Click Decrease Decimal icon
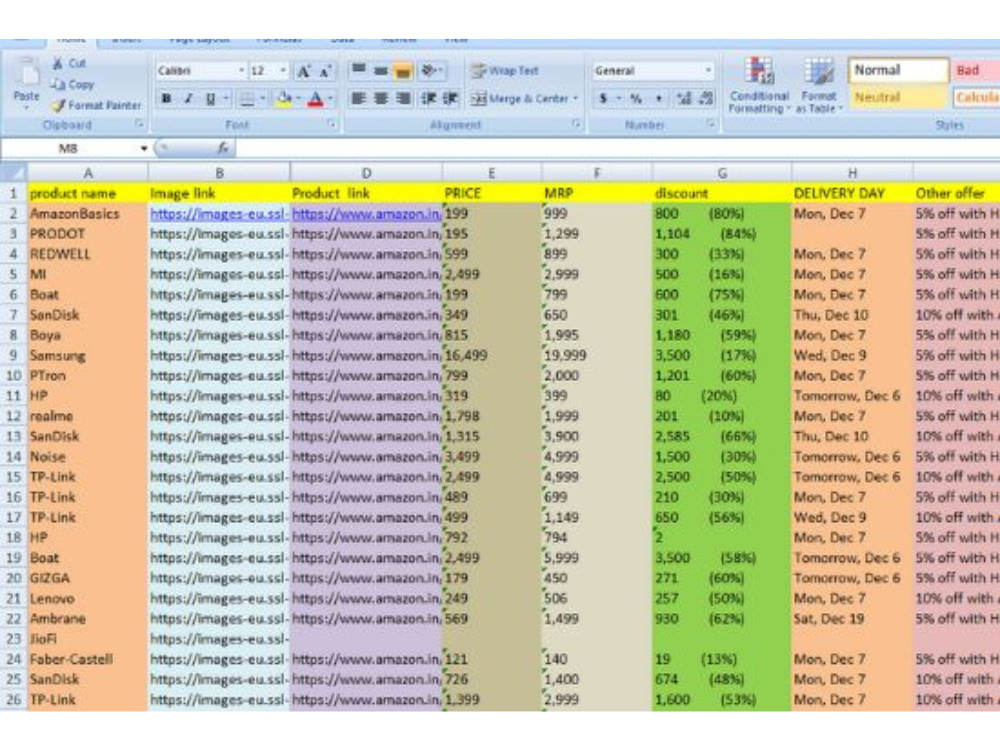Viewport: 1000px width, 750px height. (x=706, y=98)
